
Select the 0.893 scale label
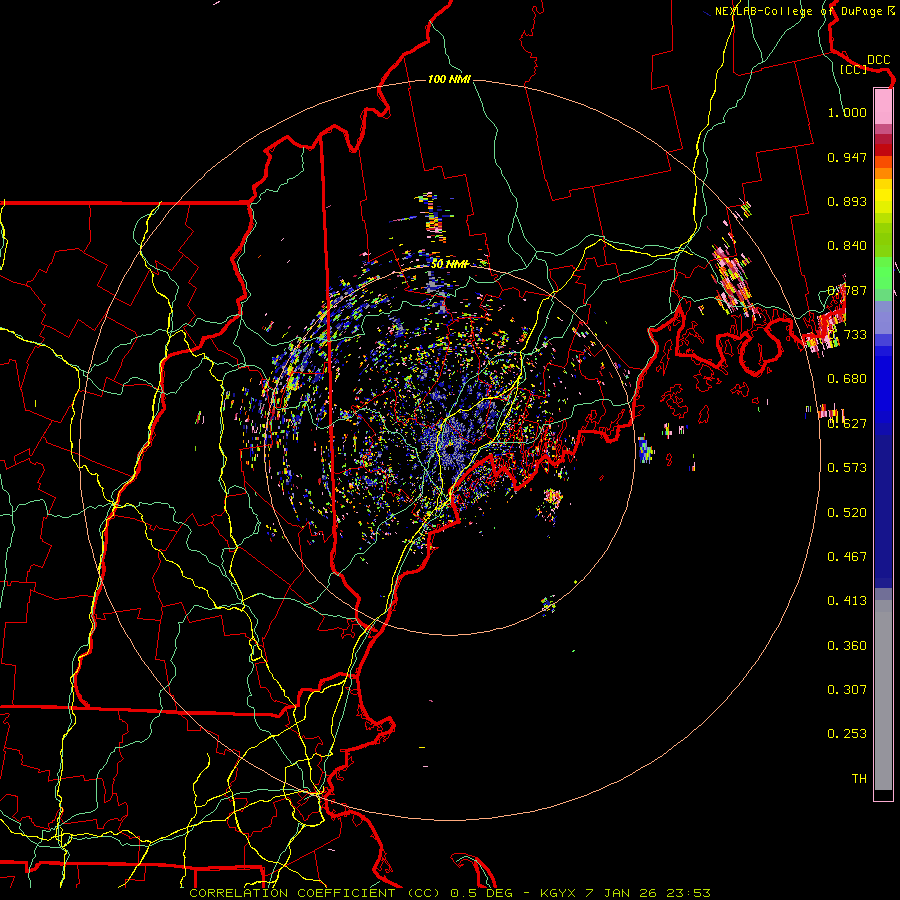pyautogui.click(x=847, y=201)
